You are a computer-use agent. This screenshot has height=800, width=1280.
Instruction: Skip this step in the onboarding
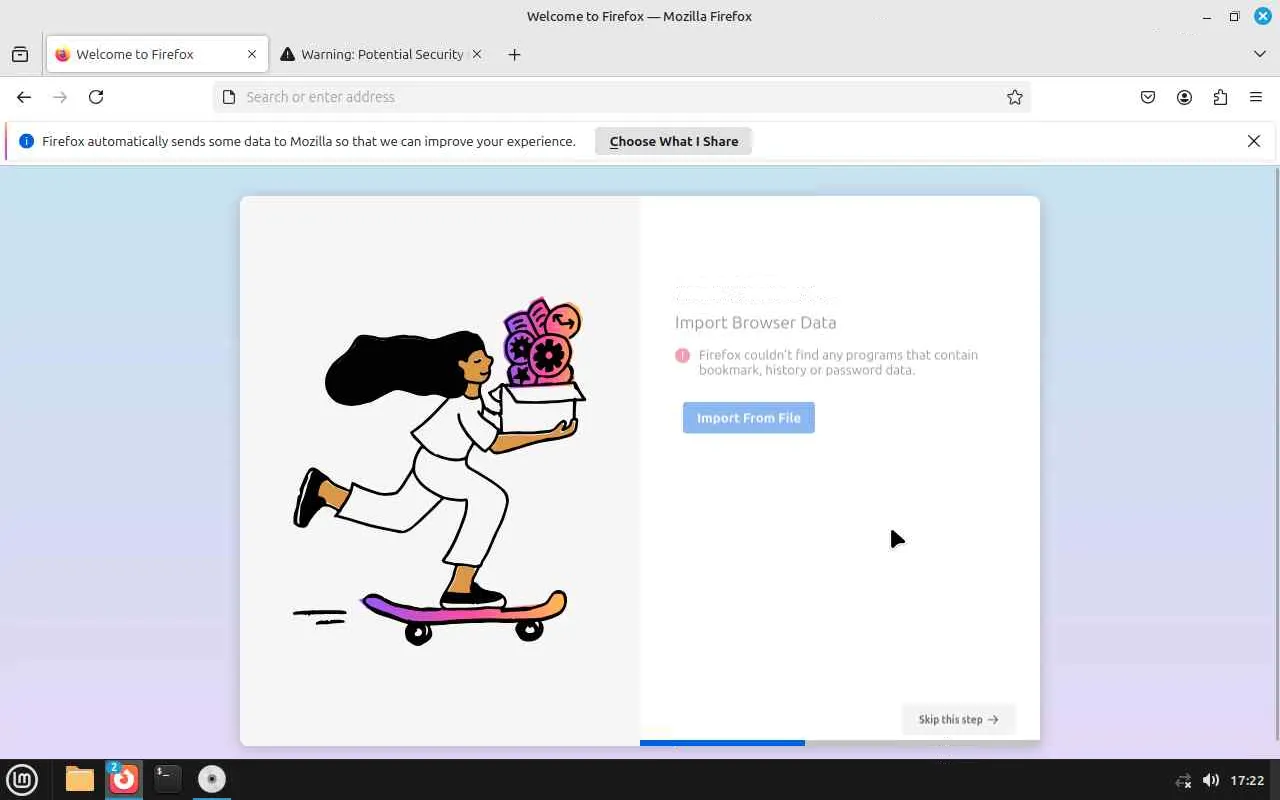[x=958, y=719]
